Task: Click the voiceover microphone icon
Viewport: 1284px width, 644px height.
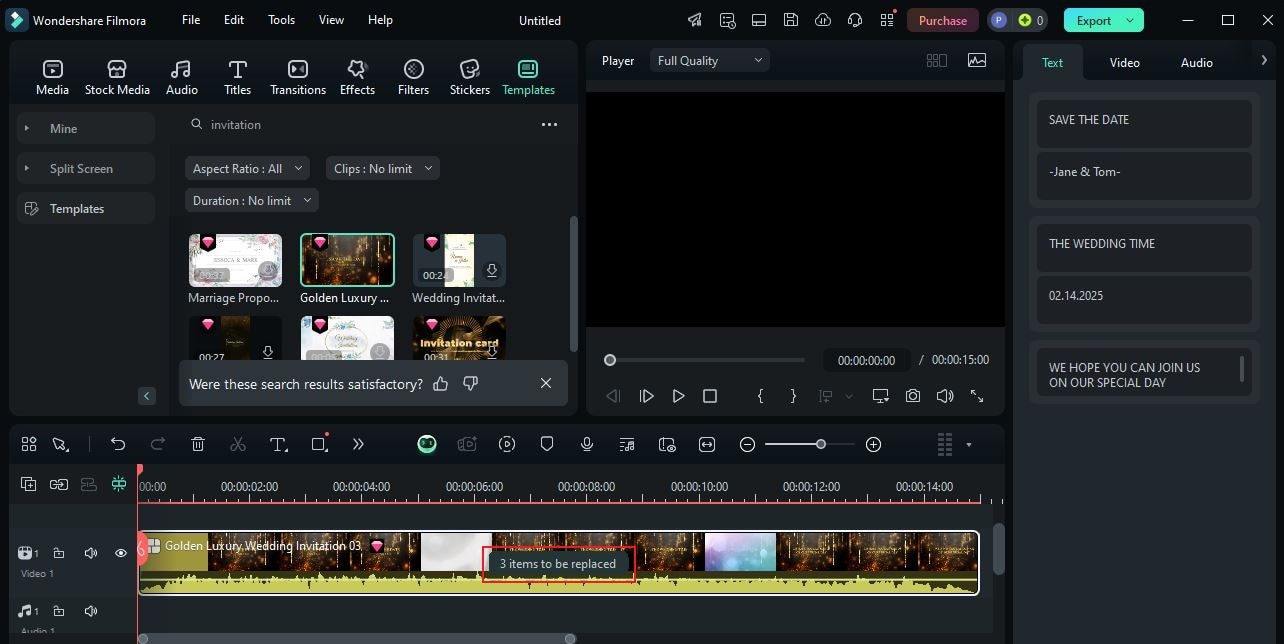Action: (587, 444)
